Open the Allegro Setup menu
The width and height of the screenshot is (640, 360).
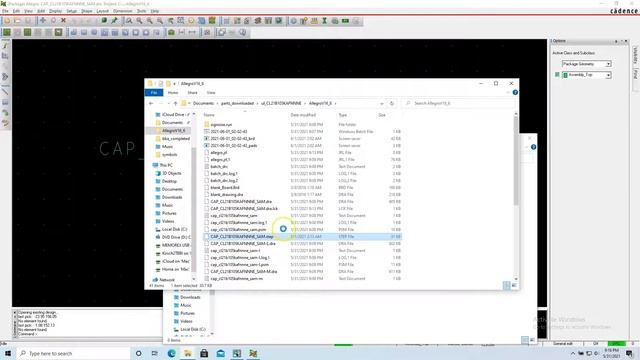click(71, 11)
